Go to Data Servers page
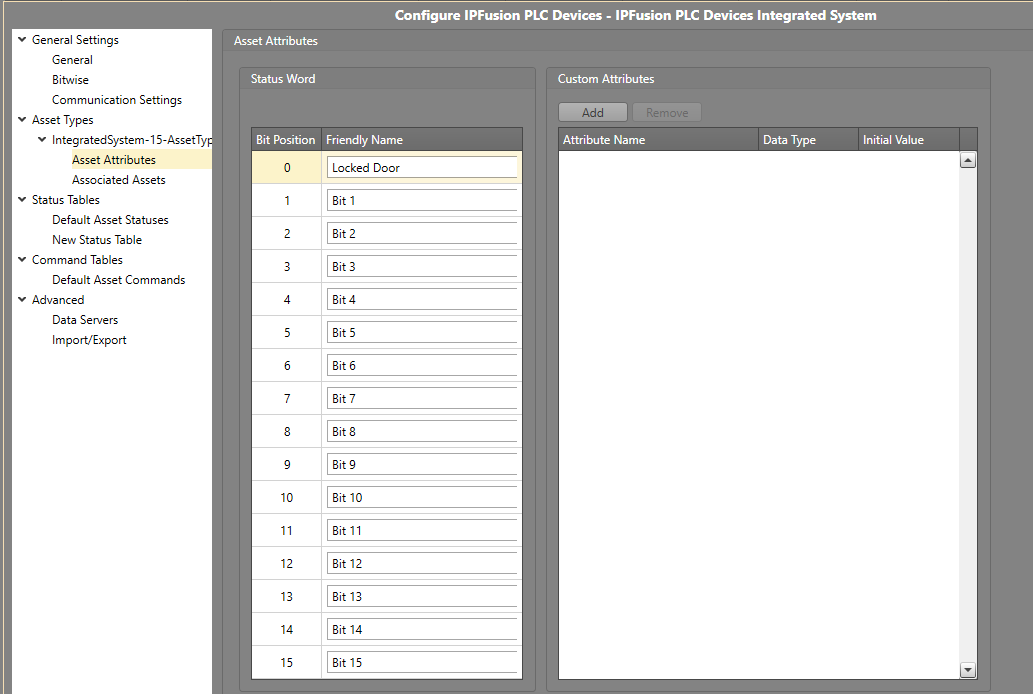This screenshot has height=694, width=1033. tap(85, 320)
